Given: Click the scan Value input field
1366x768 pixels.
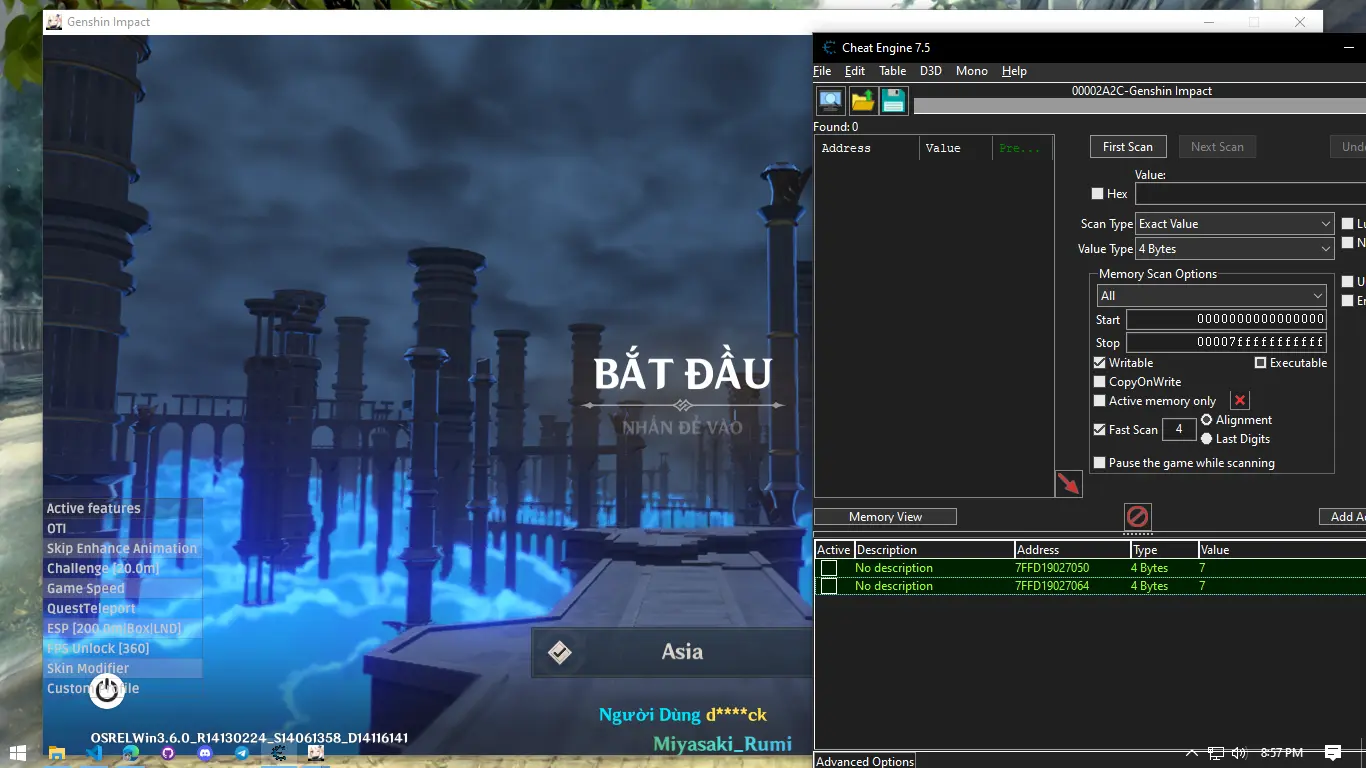Looking at the screenshot, I should pos(1250,194).
